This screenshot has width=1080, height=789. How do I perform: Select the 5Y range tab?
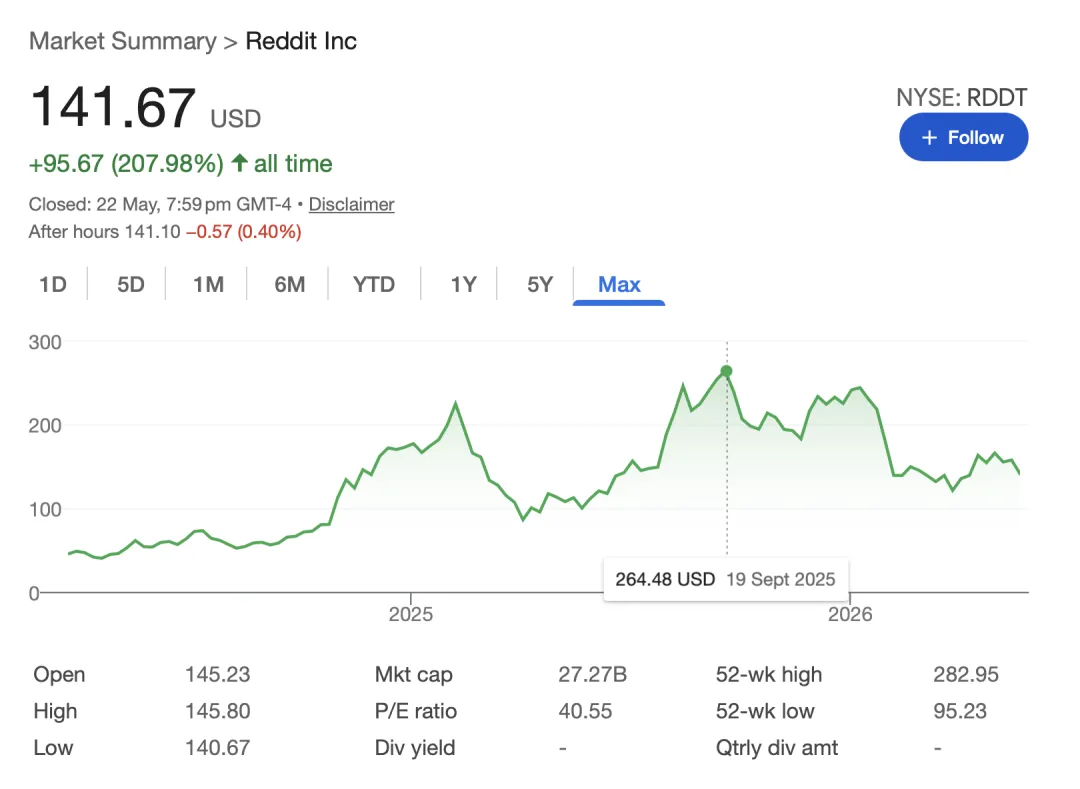point(540,284)
